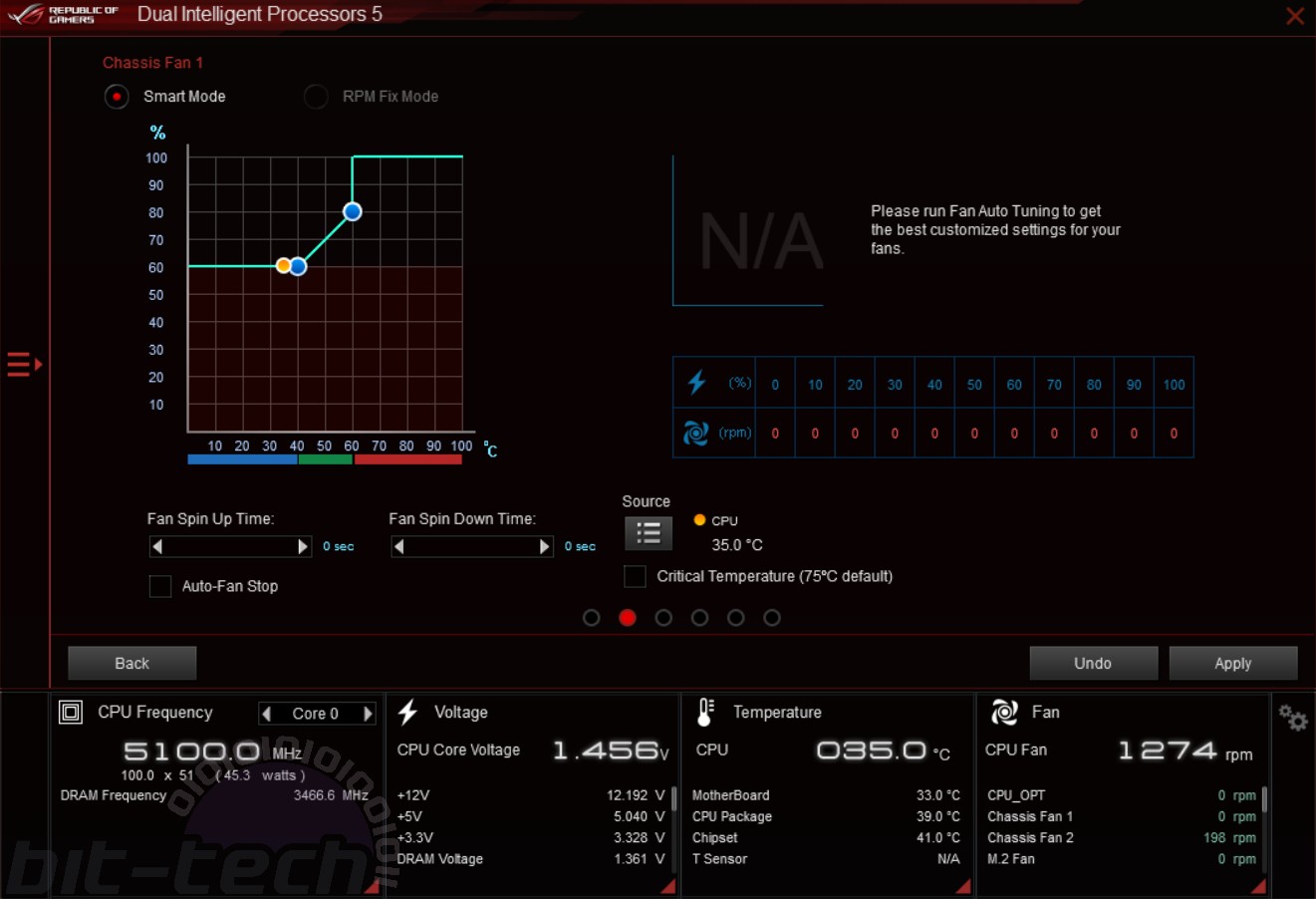Increase Fan Spin Up Time with right arrow
The width and height of the screenshot is (1316, 899).
303,546
